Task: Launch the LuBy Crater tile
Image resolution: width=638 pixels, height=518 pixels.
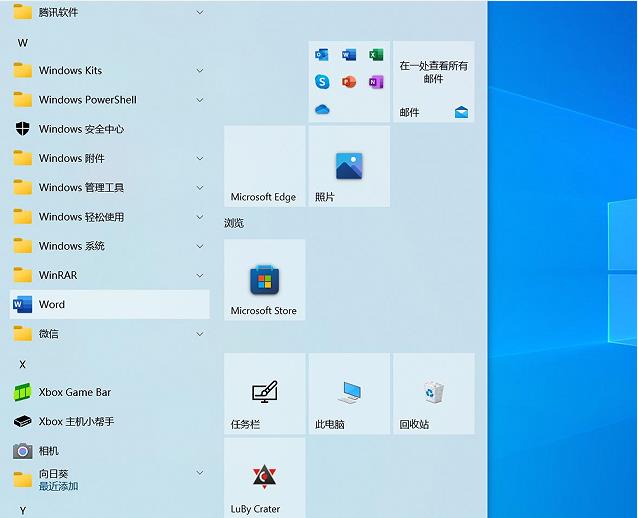Action: point(264,478)
